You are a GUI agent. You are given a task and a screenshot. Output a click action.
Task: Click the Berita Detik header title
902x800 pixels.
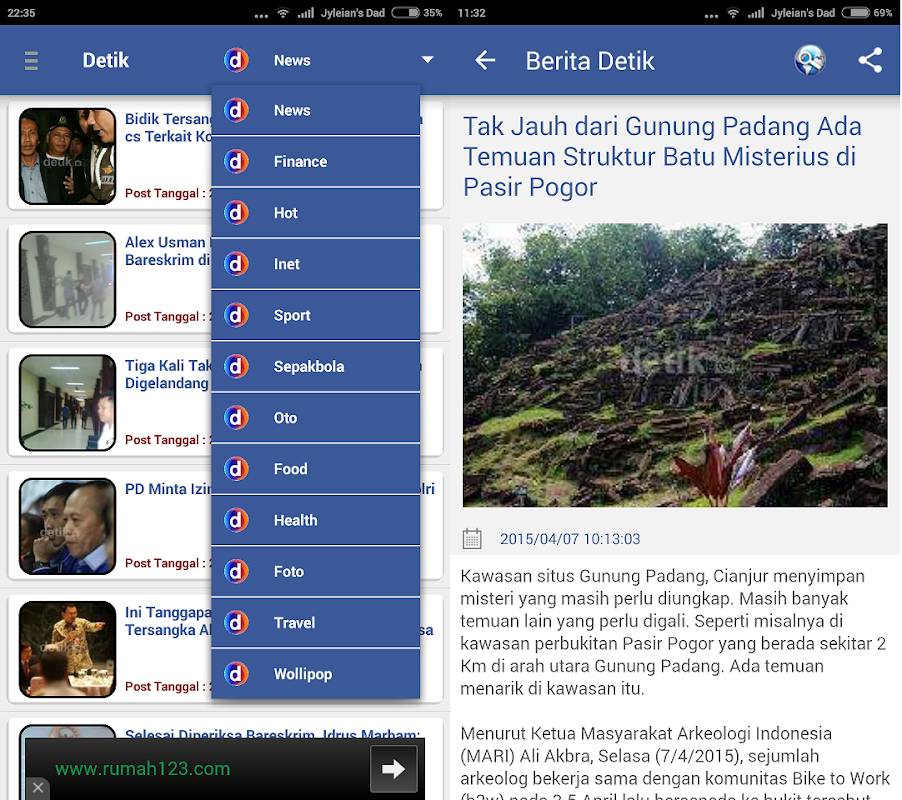(x=590, y=60)
